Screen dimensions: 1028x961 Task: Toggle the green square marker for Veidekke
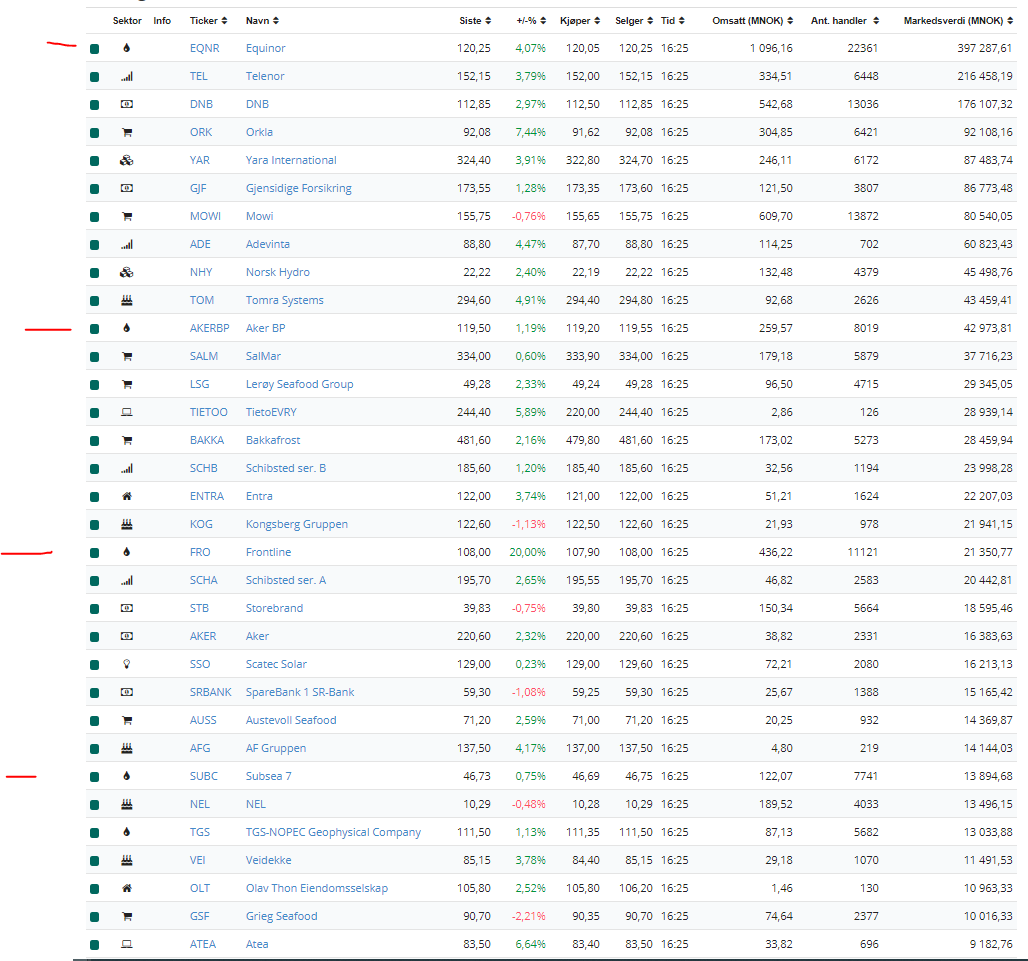pyautogui.click(x=94, y=861)
